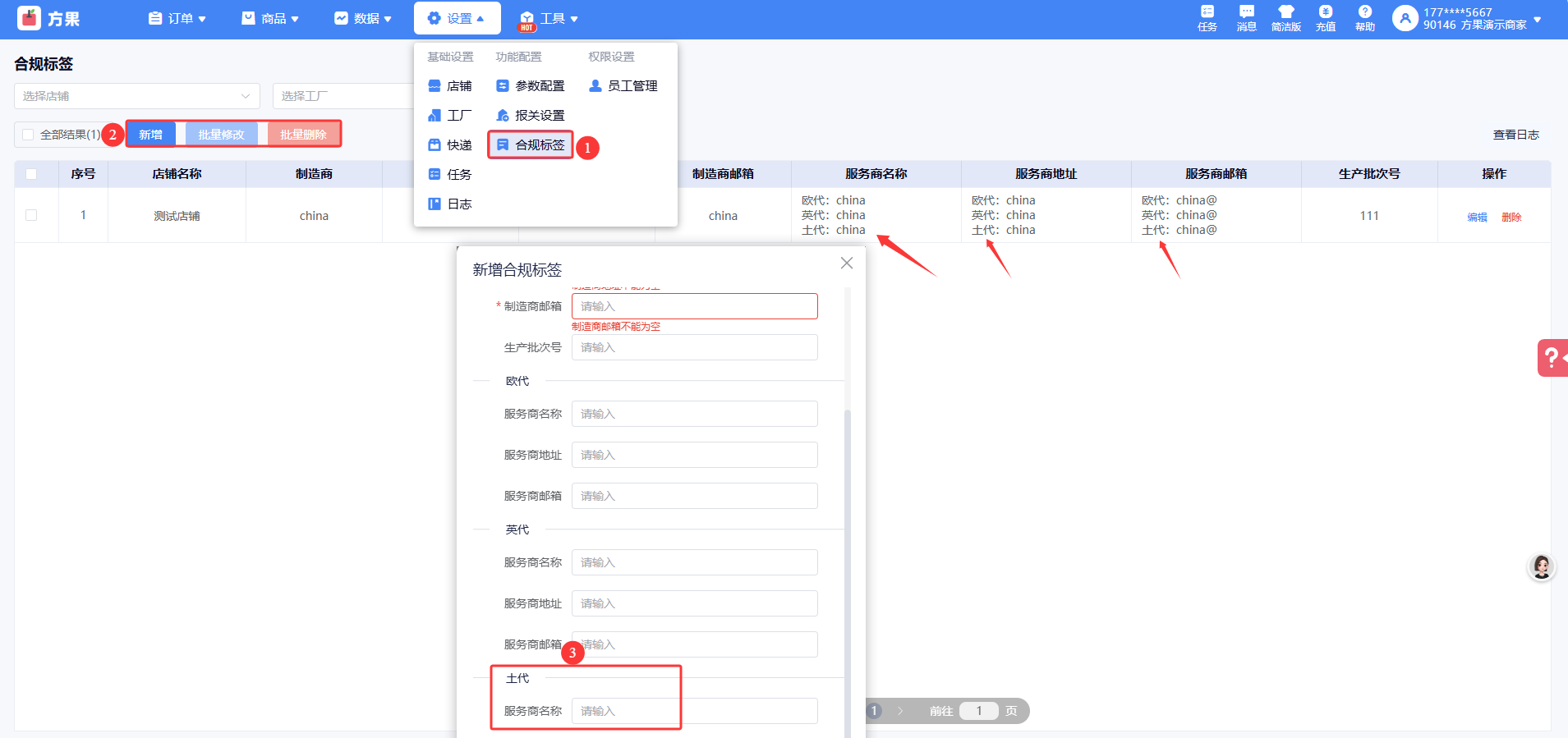The height and width of the screenshot is (738, 1568).
Task: Focus the 生产批次号 input field
Action: tap(695, 347)
